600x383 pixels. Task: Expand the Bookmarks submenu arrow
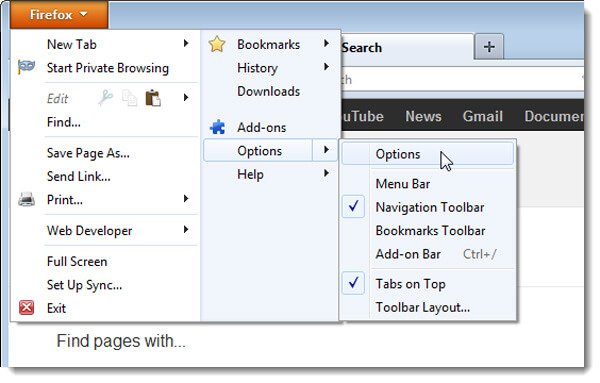326,43
